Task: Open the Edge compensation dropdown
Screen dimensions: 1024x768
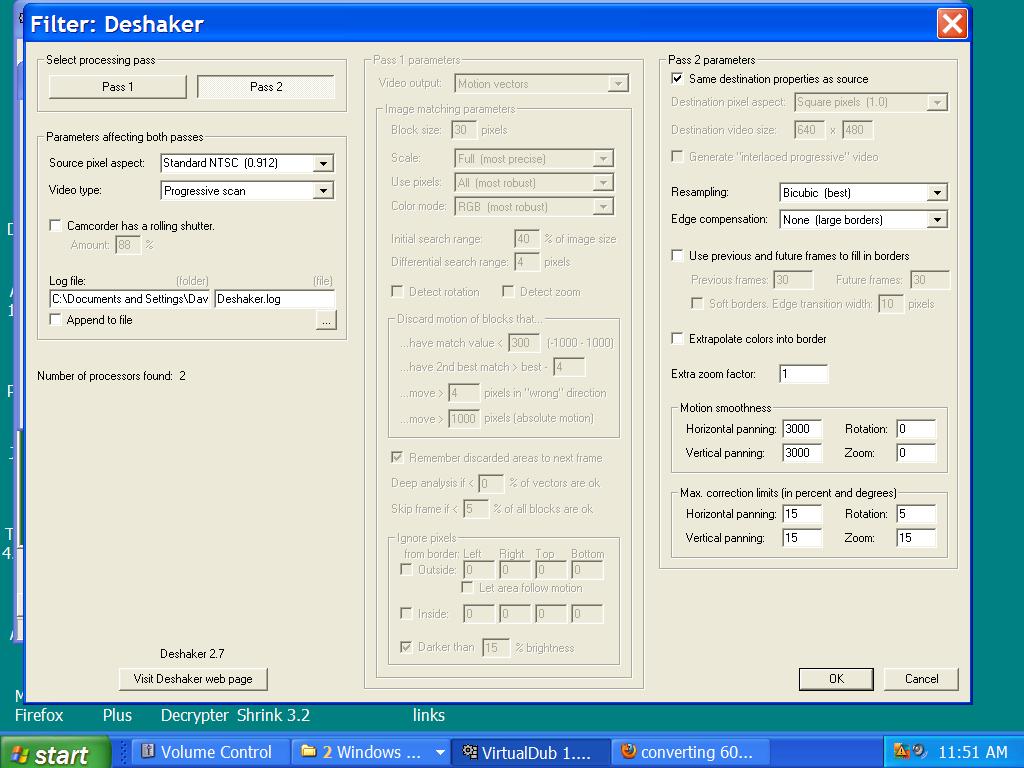Action: click(x=937, y=220)
